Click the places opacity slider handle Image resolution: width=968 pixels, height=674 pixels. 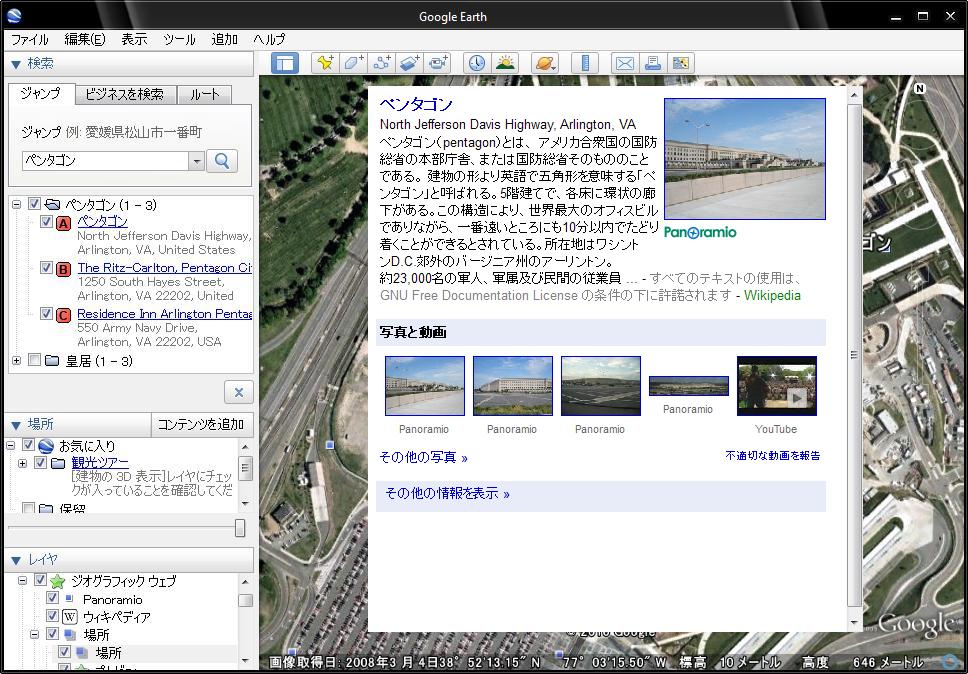point(240,528)
